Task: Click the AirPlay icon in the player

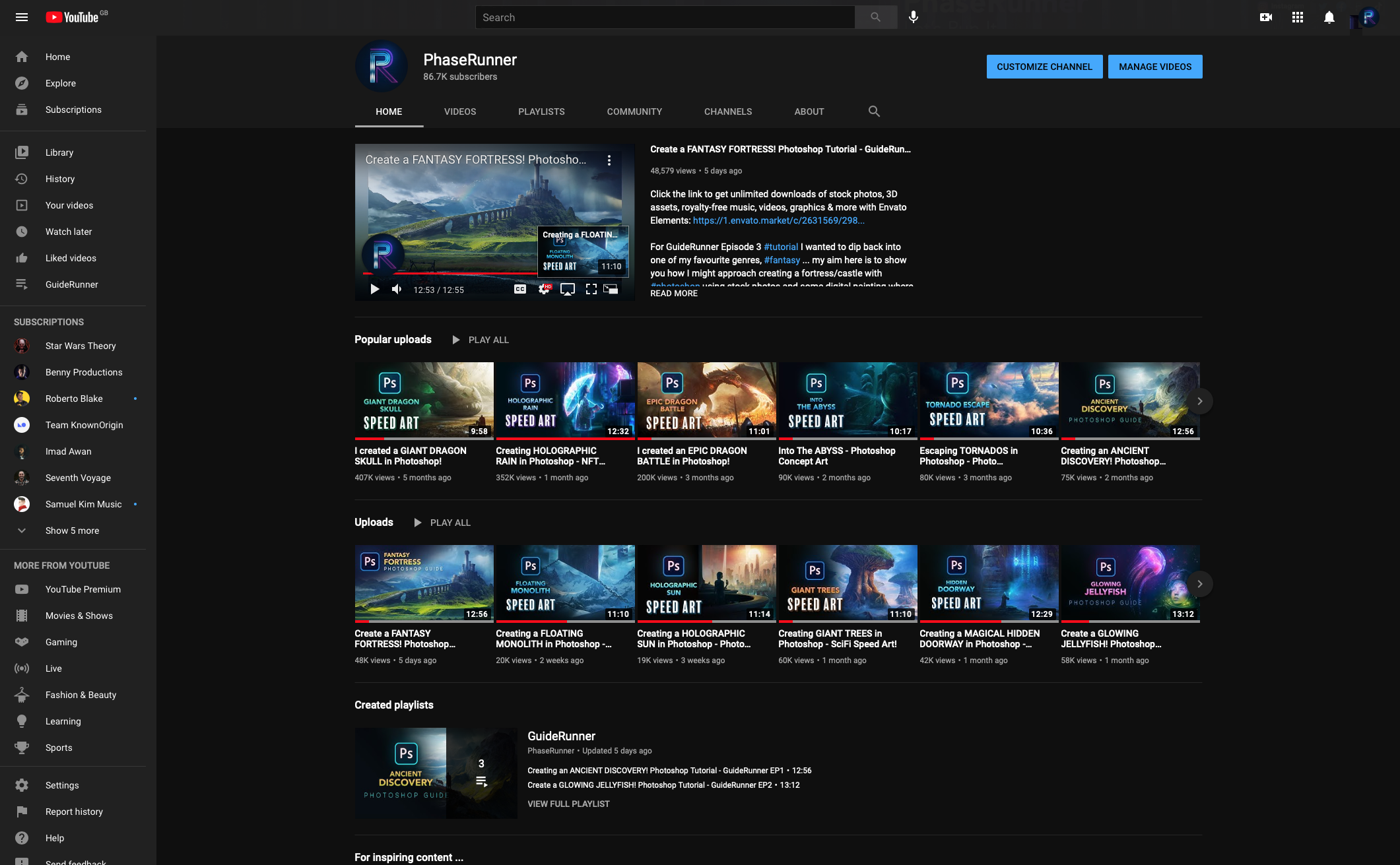Action: [567, 289]
